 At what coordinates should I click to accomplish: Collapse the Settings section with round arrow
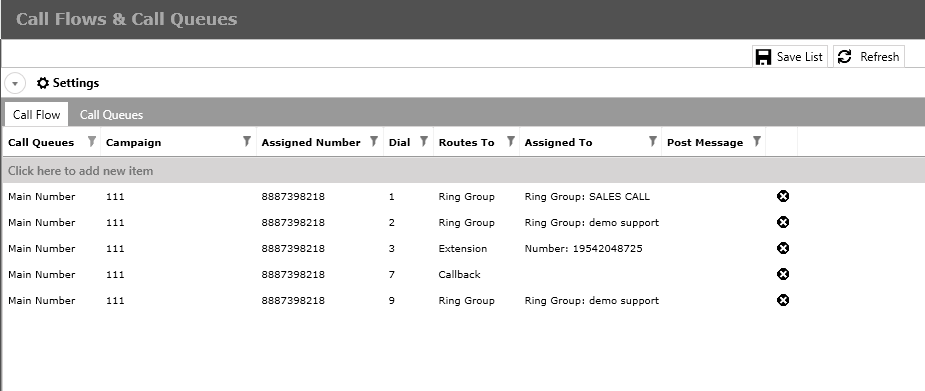pos(15,83)
